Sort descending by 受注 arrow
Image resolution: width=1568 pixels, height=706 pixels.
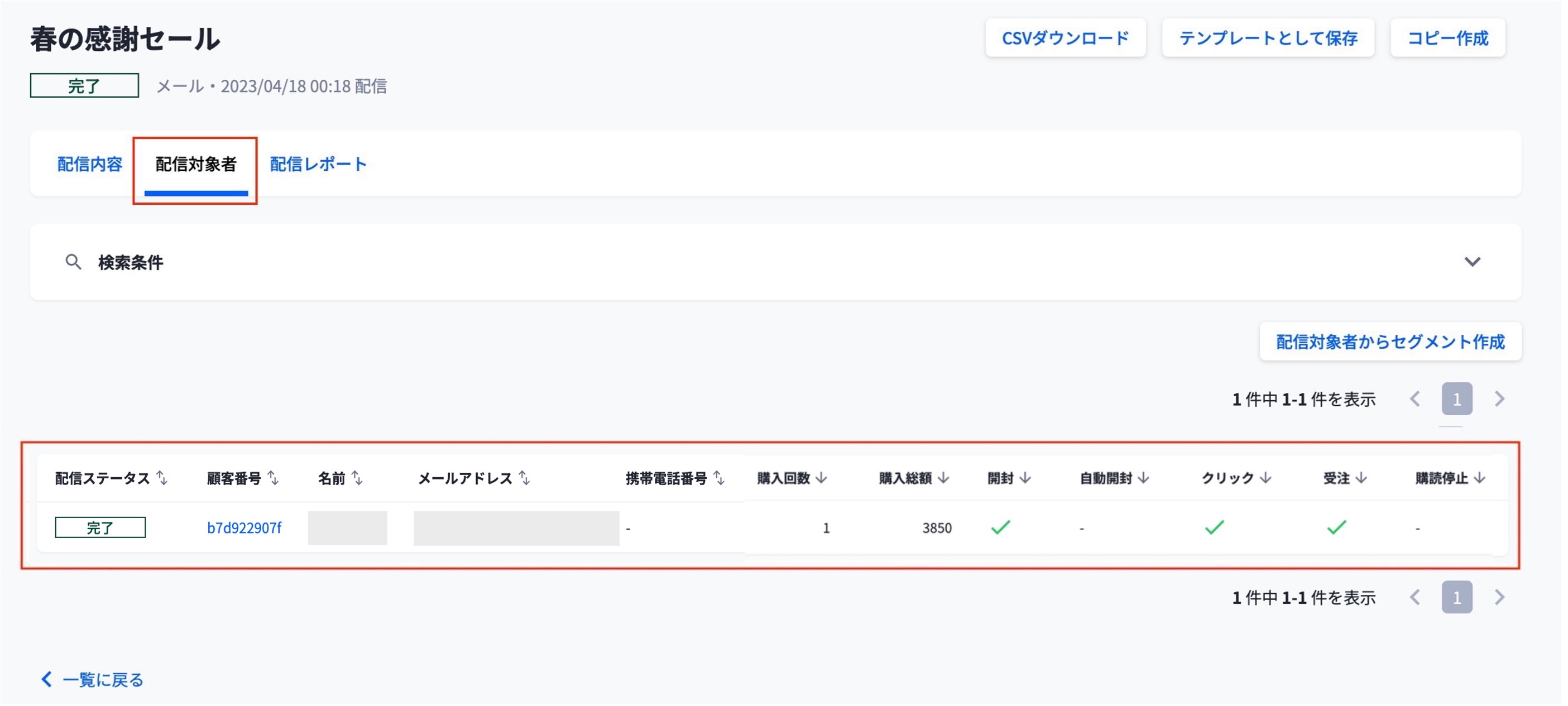[x=1361, y=478]
